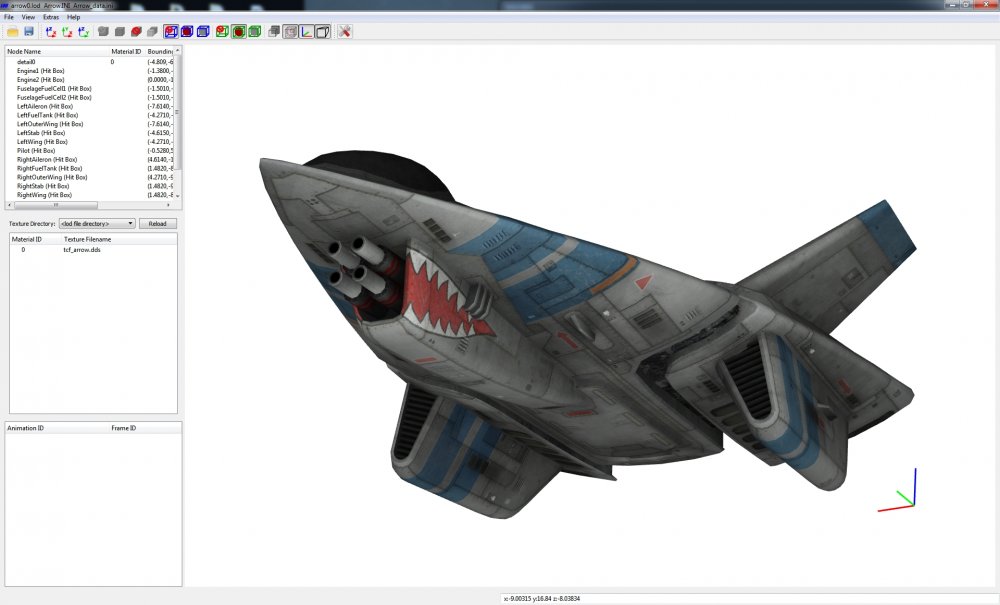Screen dimensions: 1000x605
Task: Click the Reload button
Action: point(158,224)
